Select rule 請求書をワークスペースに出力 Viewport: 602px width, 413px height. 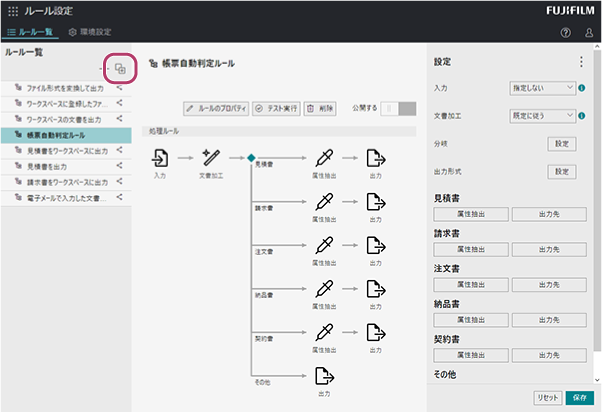[x=66, y=182]
